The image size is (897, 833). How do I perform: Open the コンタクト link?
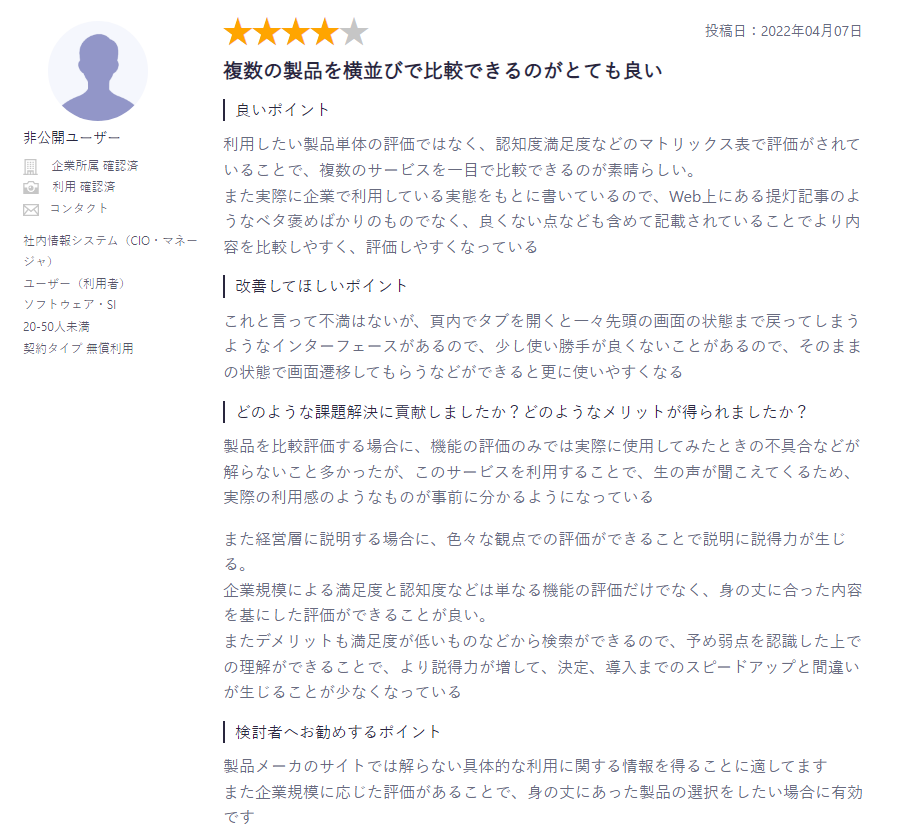pyautogui.click(x=79, y=208)
